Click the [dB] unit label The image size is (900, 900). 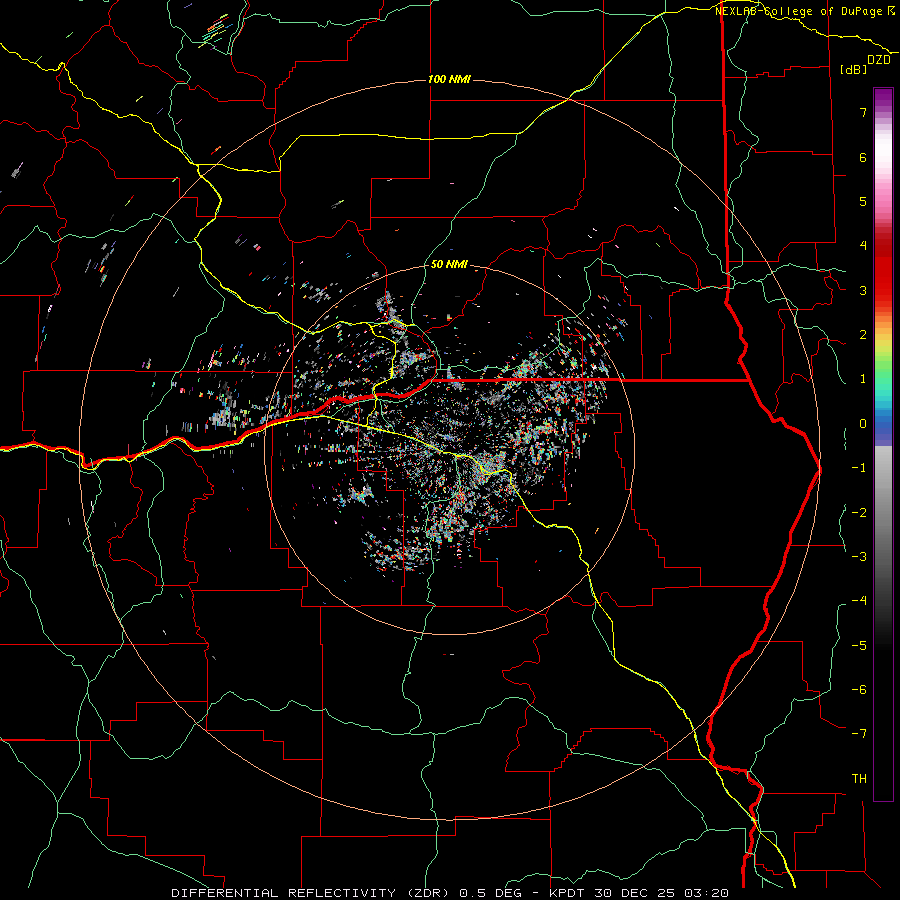pos(854,69)
